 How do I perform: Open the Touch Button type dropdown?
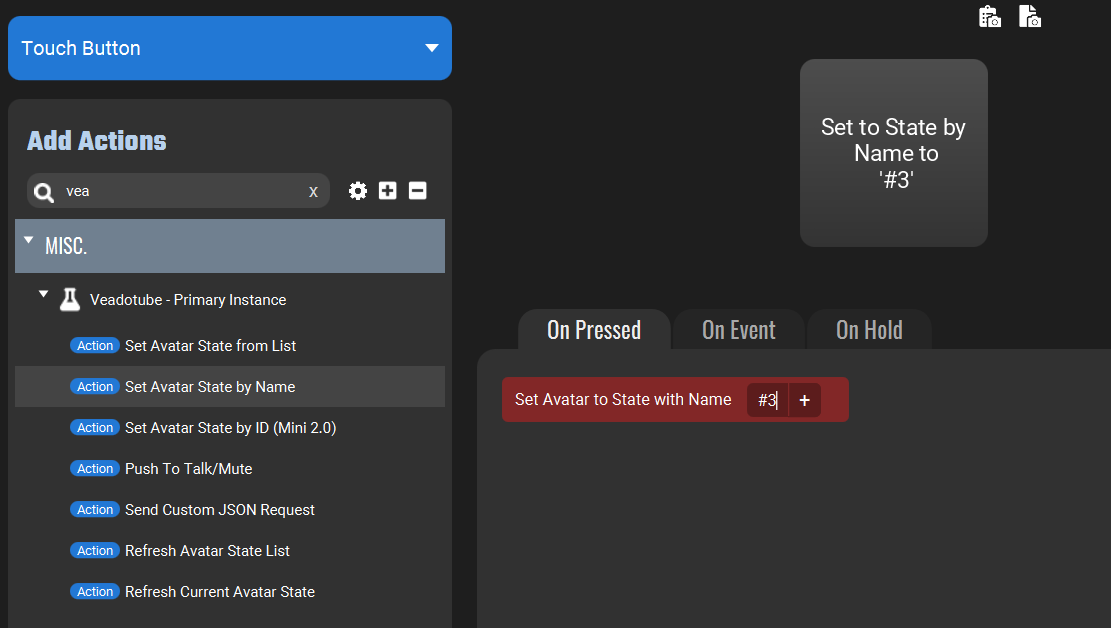pyautogui.click(x=230, y=48)
